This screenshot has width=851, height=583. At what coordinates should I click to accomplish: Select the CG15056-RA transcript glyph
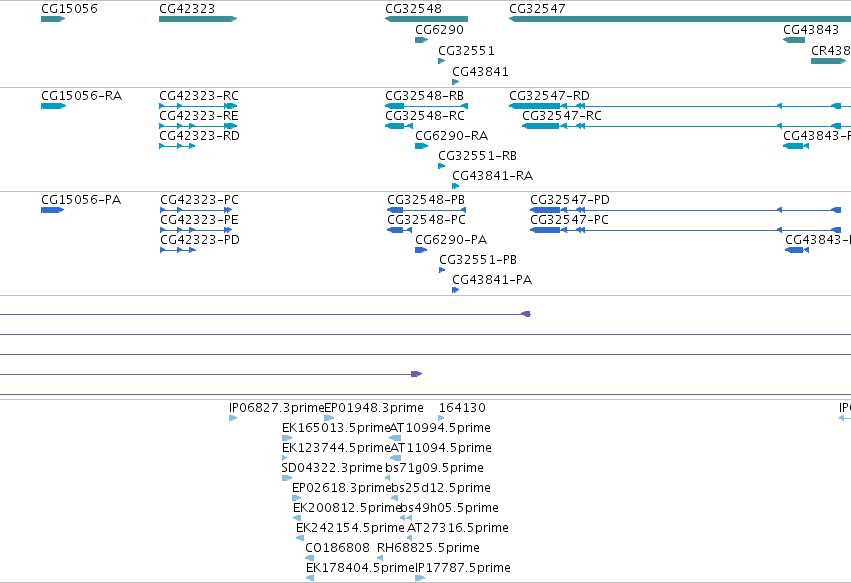click(x=54, y=106)
